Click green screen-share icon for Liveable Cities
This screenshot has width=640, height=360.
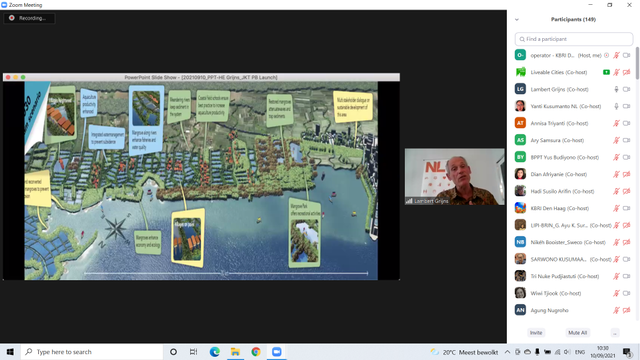pyautogui.click(x=607, y=72)
